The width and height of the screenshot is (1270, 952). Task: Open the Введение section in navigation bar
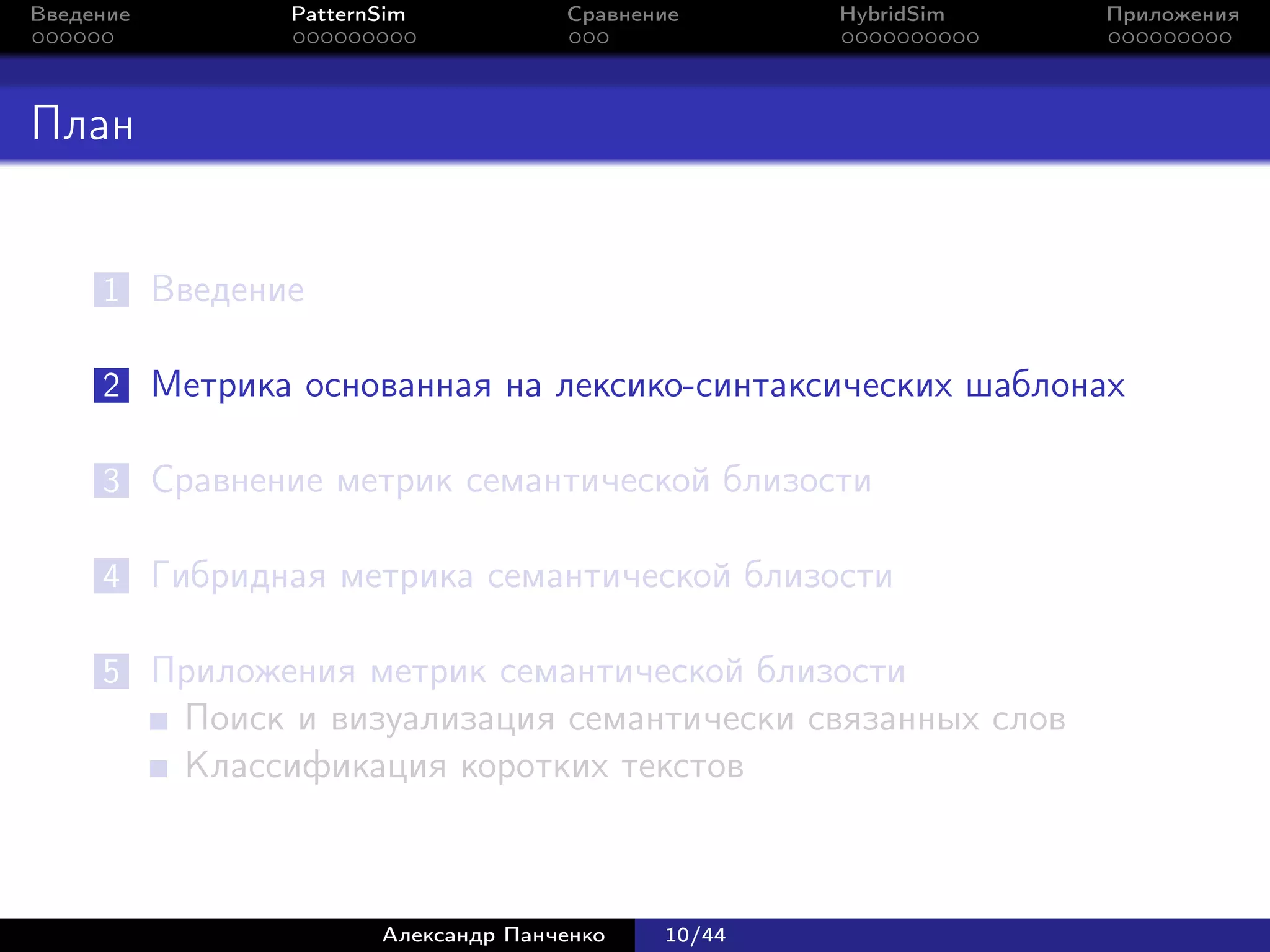coord(80,14)
